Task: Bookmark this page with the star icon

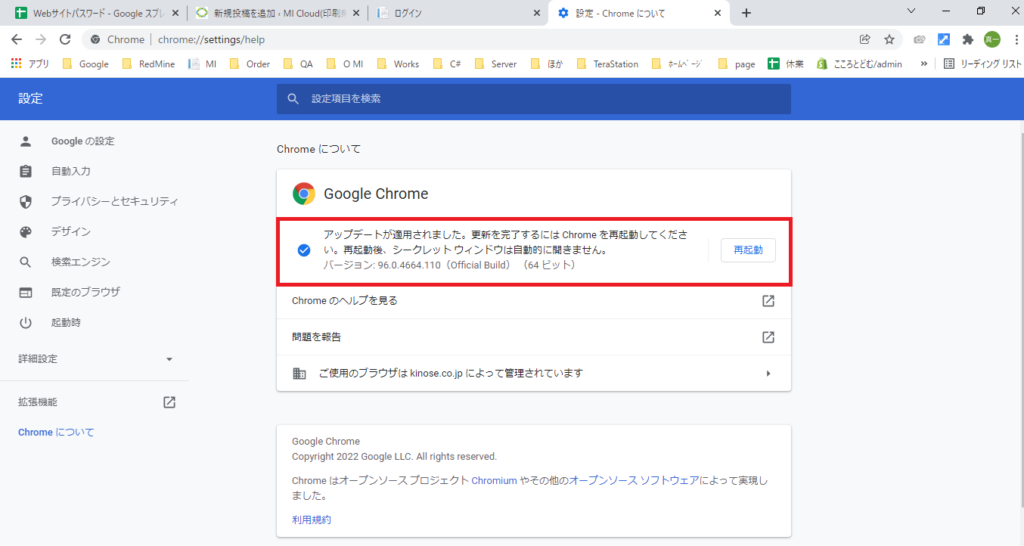Action: (889, 39)
